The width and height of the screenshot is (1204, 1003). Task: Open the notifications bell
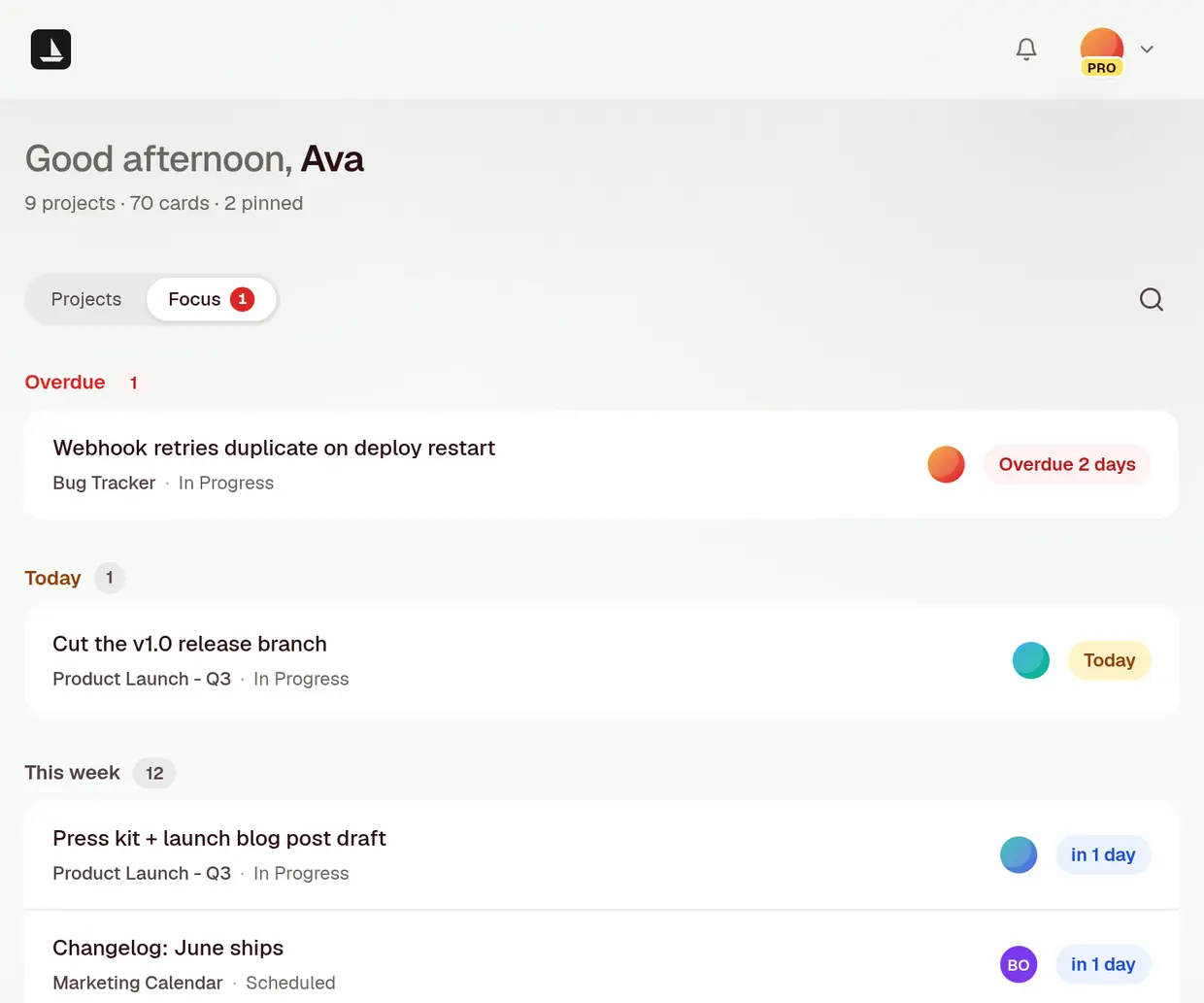tap(1026, 50)
